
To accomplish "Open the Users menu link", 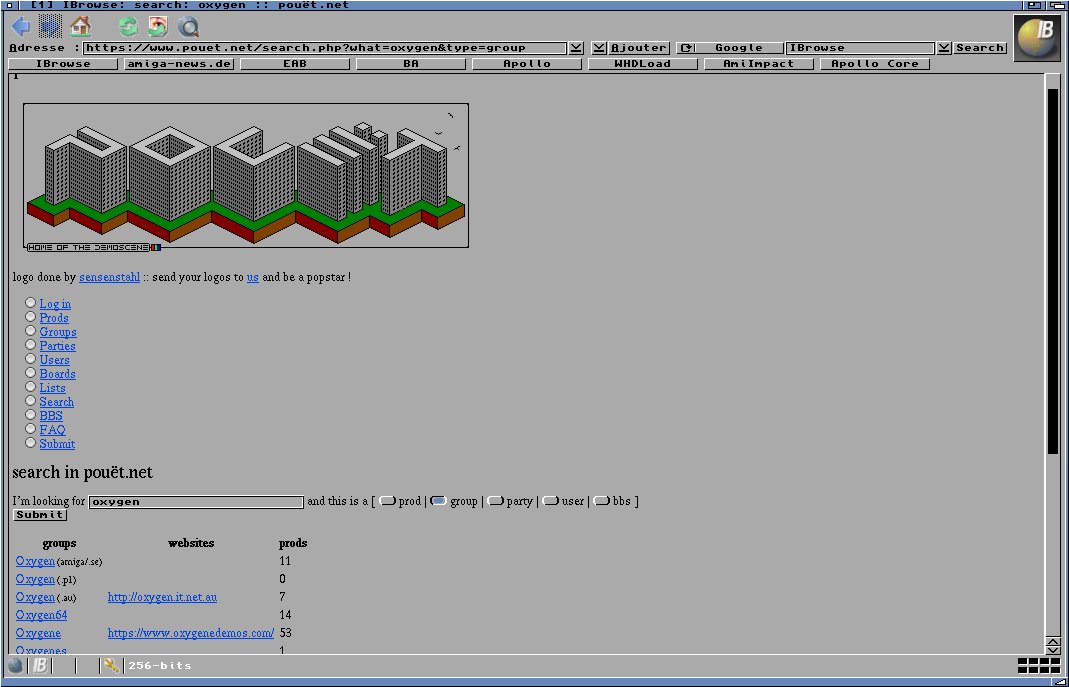I will (55, 360).
